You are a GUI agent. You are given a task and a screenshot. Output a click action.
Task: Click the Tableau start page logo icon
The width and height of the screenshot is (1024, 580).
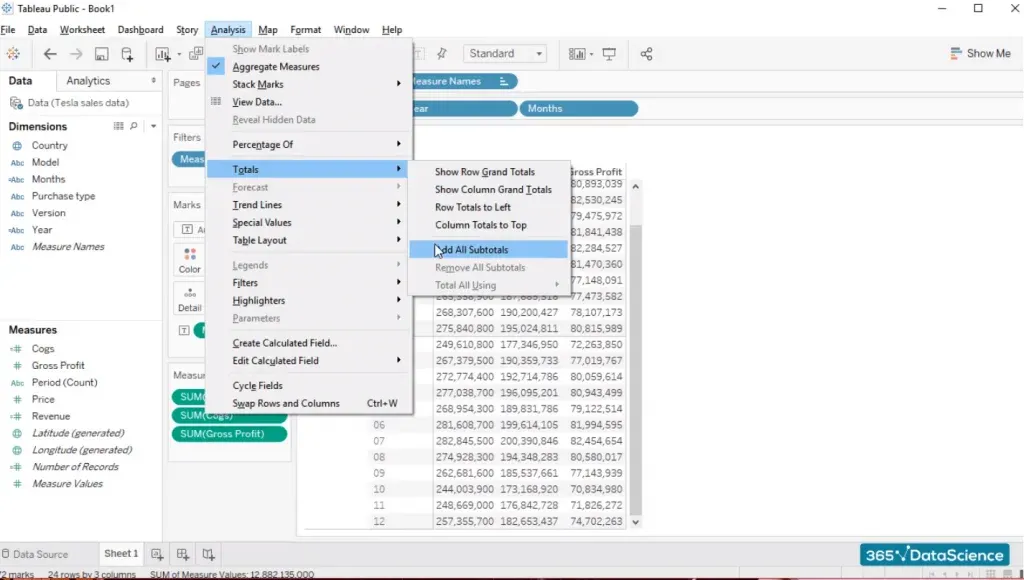click(13, 54)
